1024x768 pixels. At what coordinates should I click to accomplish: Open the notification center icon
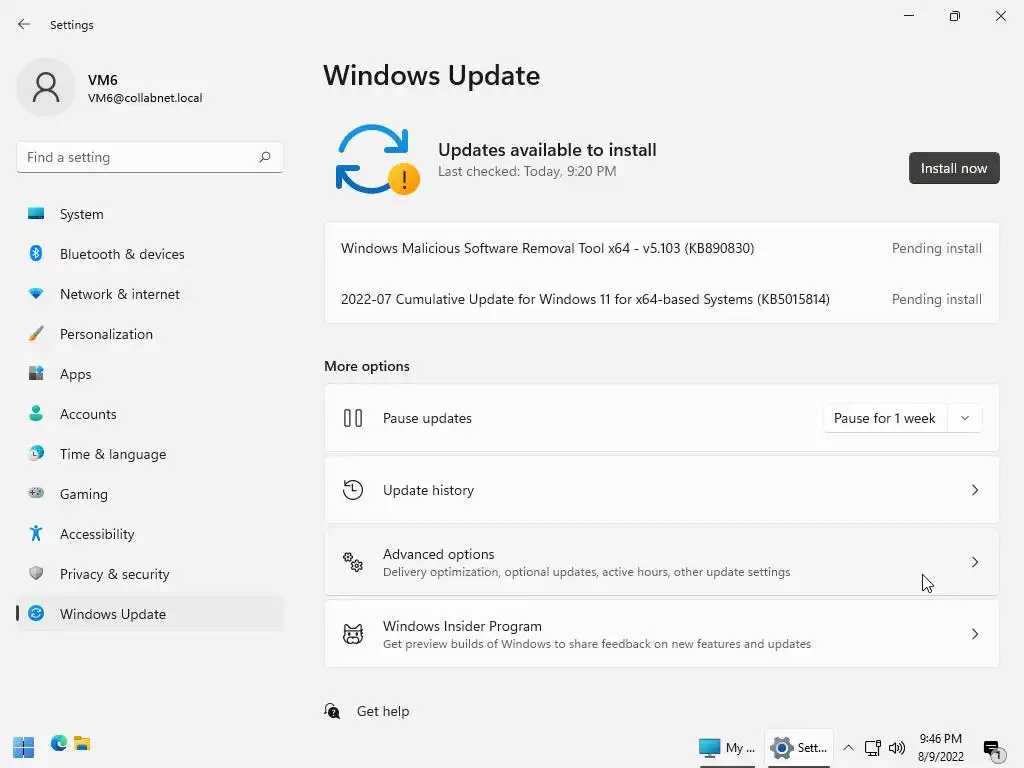tap(993, 749)
